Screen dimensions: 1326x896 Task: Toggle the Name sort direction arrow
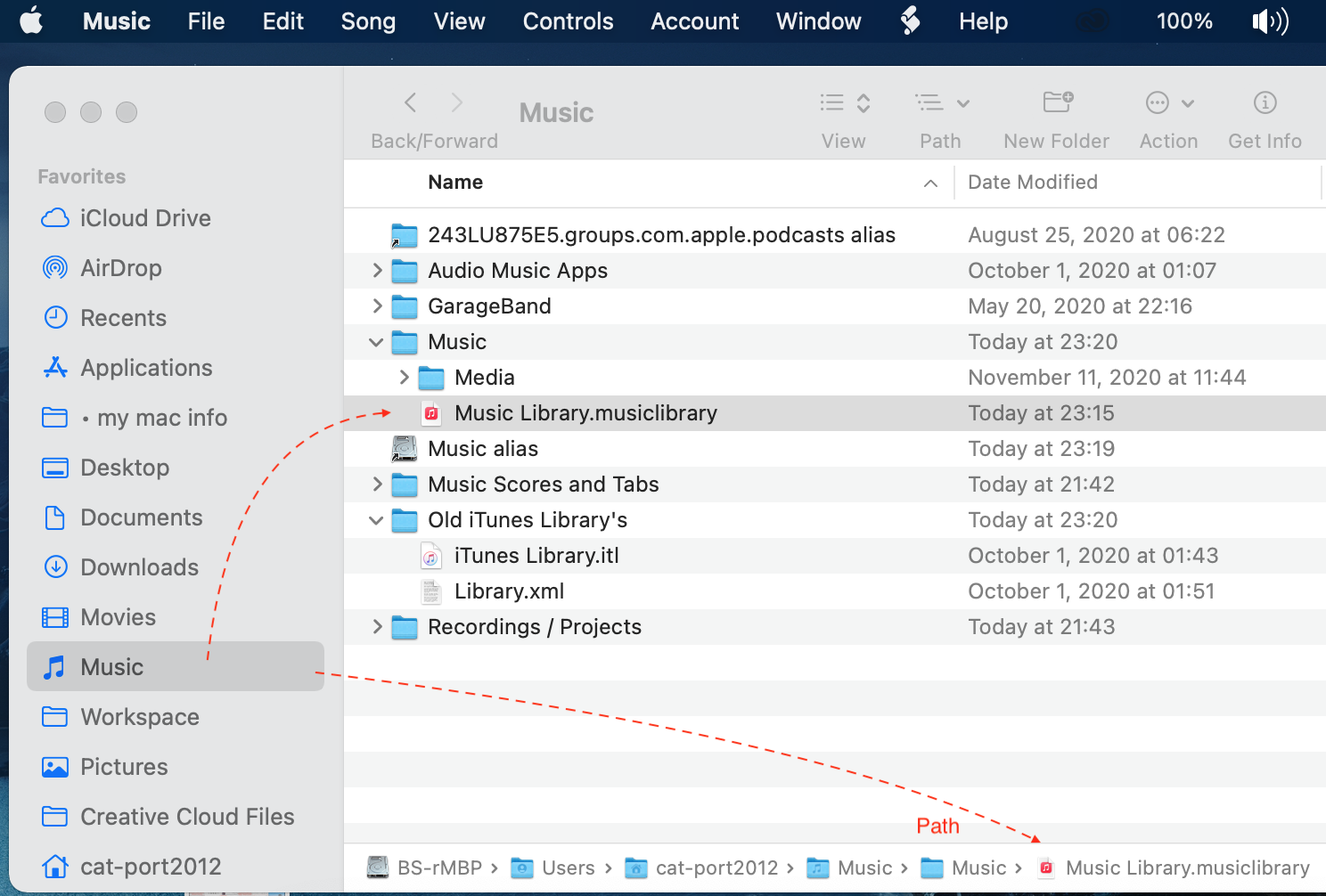click(930, 183)
